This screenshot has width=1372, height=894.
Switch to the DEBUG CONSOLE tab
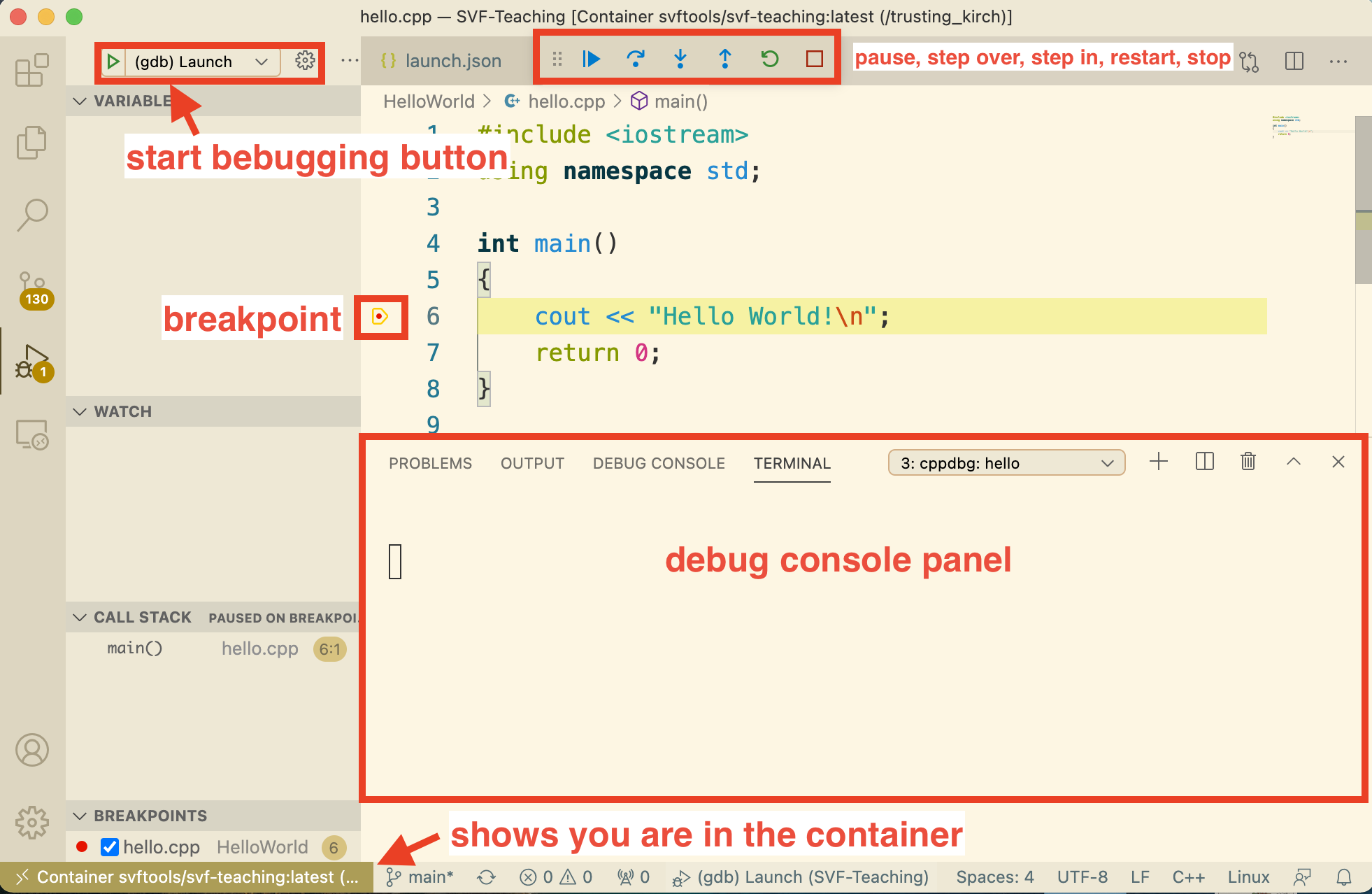tap(658, 463)
